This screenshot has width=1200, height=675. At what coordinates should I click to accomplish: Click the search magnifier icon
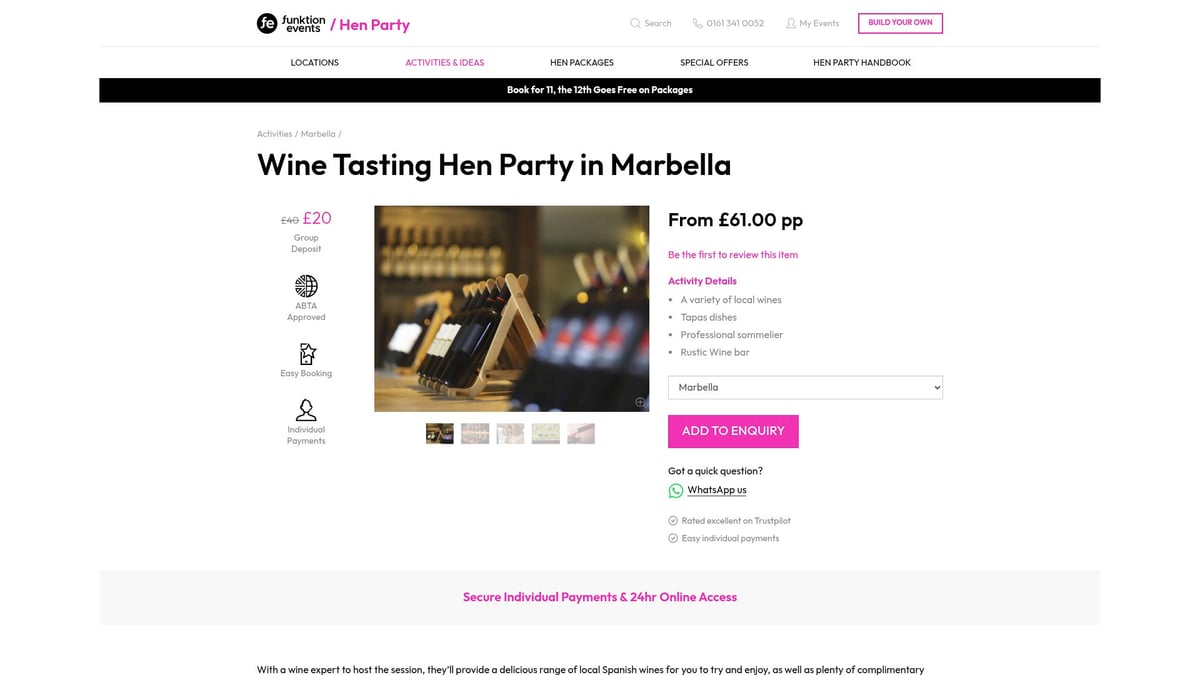click(x=636, y=23)
